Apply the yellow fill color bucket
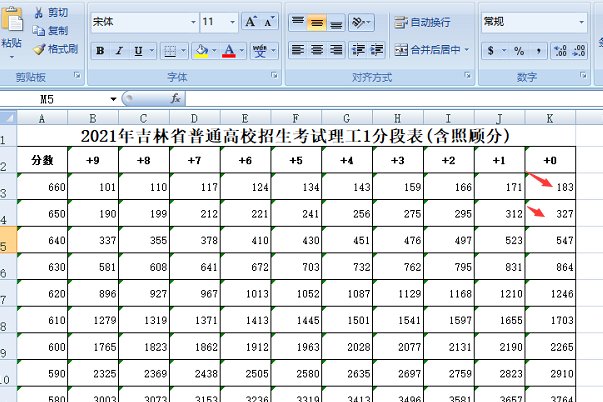 (x=201, y=50)
